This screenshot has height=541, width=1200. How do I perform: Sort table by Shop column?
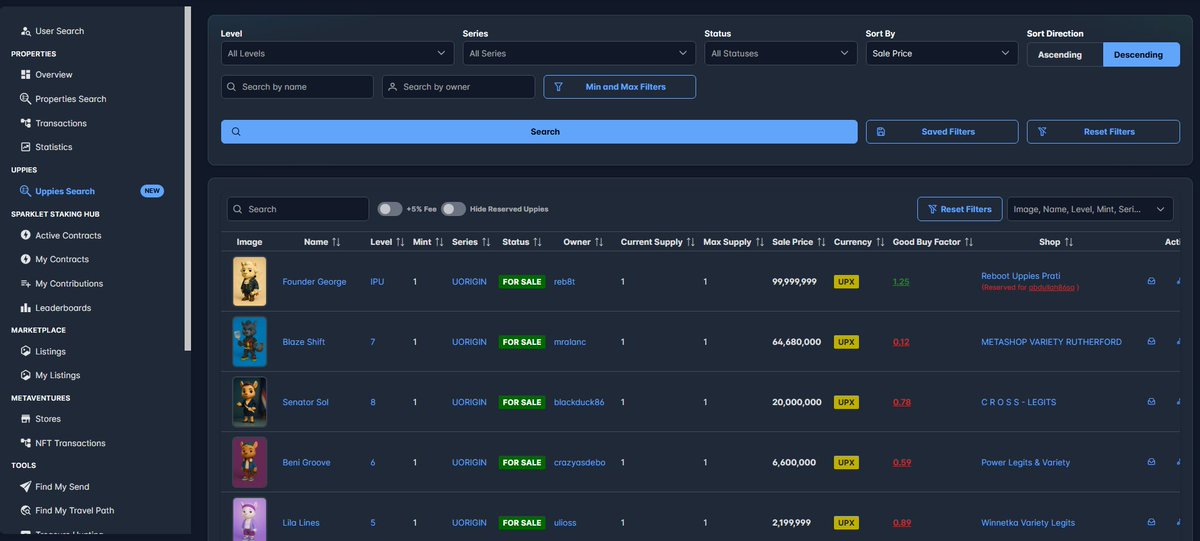coord(1056,242)
